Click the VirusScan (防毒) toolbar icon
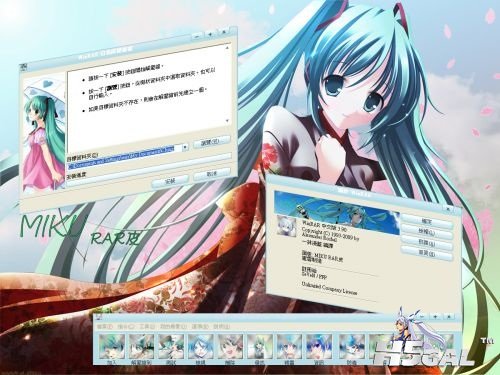500x375 pixels. [x=351, y=346]
